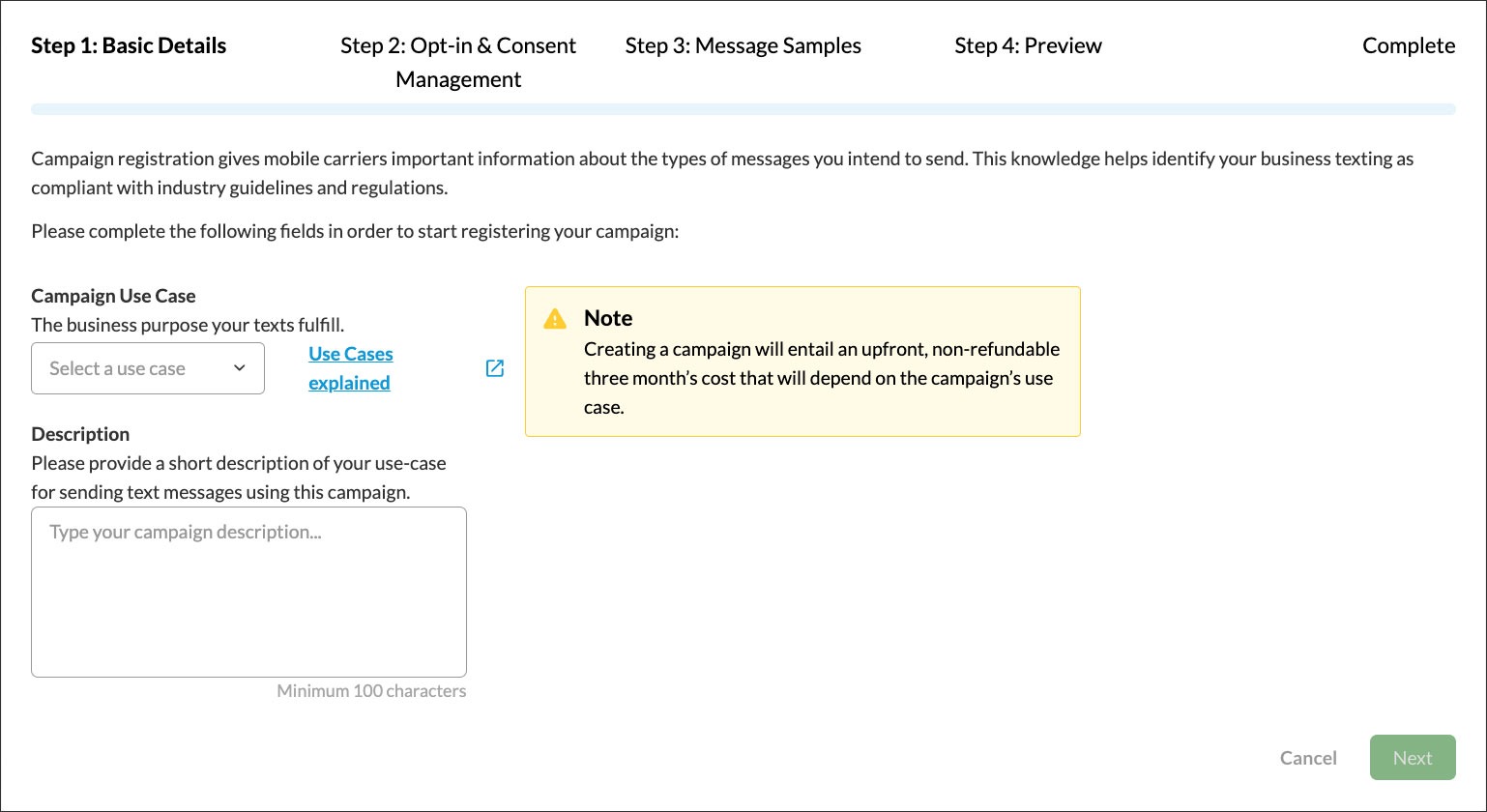The width and height of the screenshot is (1487, 812).
Task: Click the light blue step progress bar
Action: coord(743,109)
